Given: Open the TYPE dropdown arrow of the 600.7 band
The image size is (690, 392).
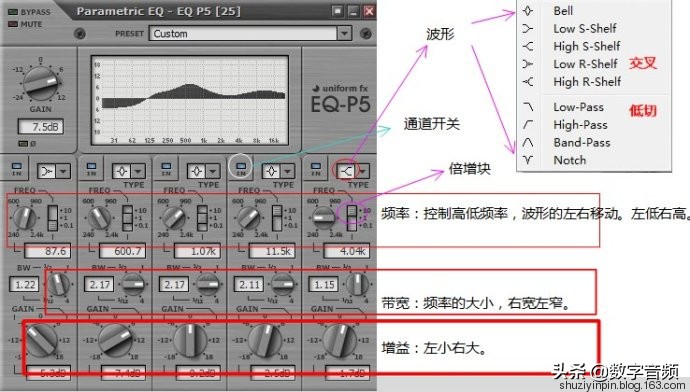Looking at the screenshot, I should 138,171.
